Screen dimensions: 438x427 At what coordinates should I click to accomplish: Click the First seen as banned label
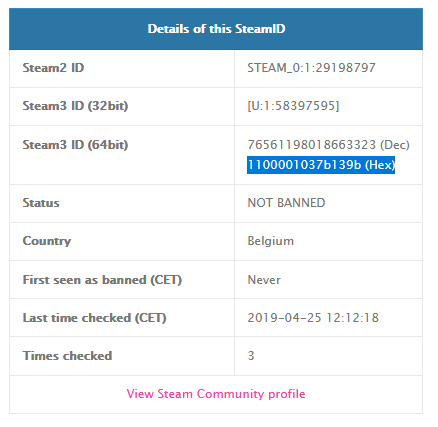(x=102, y=280)
